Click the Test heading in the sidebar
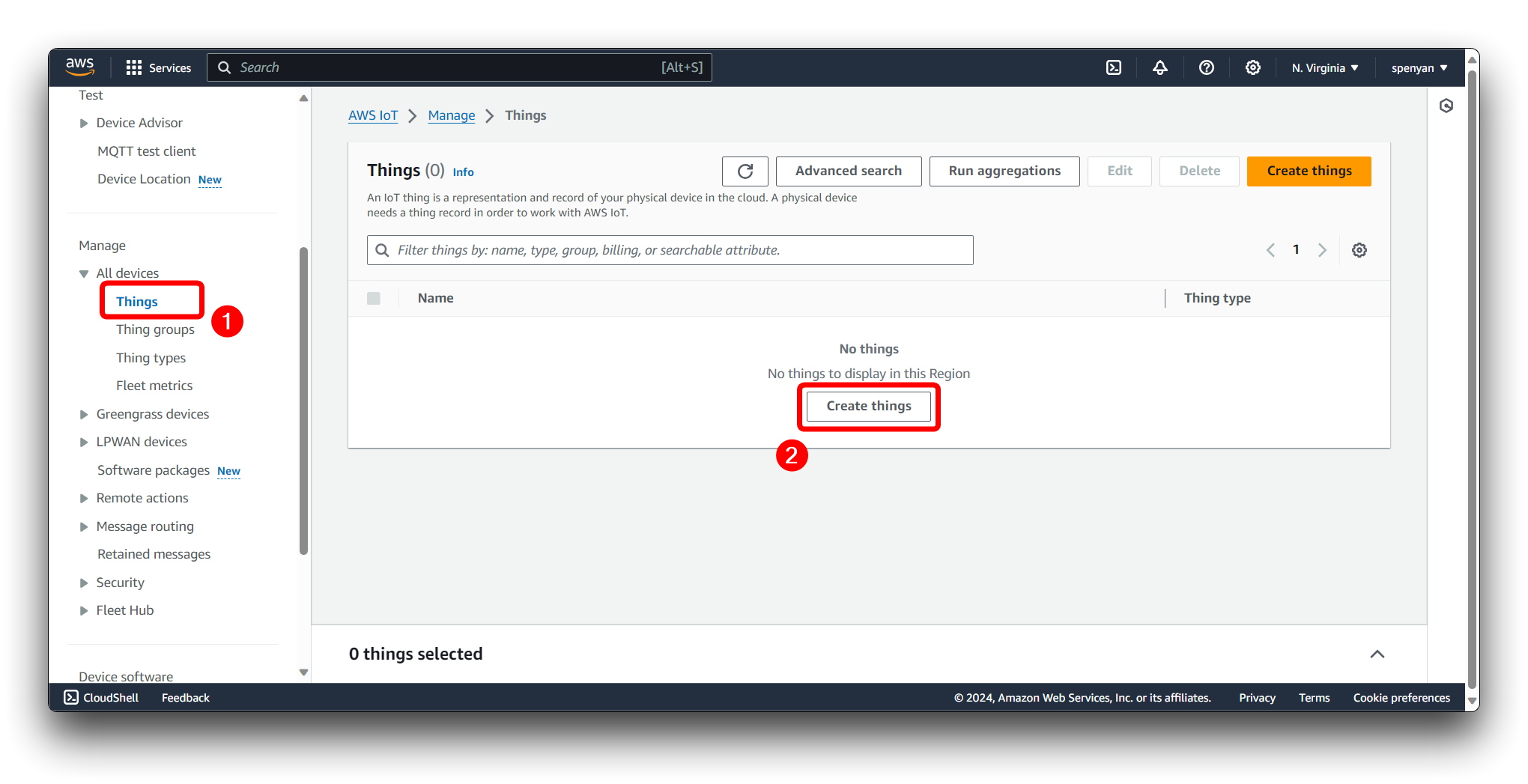Screen dimensions: 1528x784 click(x=91, y=95)
